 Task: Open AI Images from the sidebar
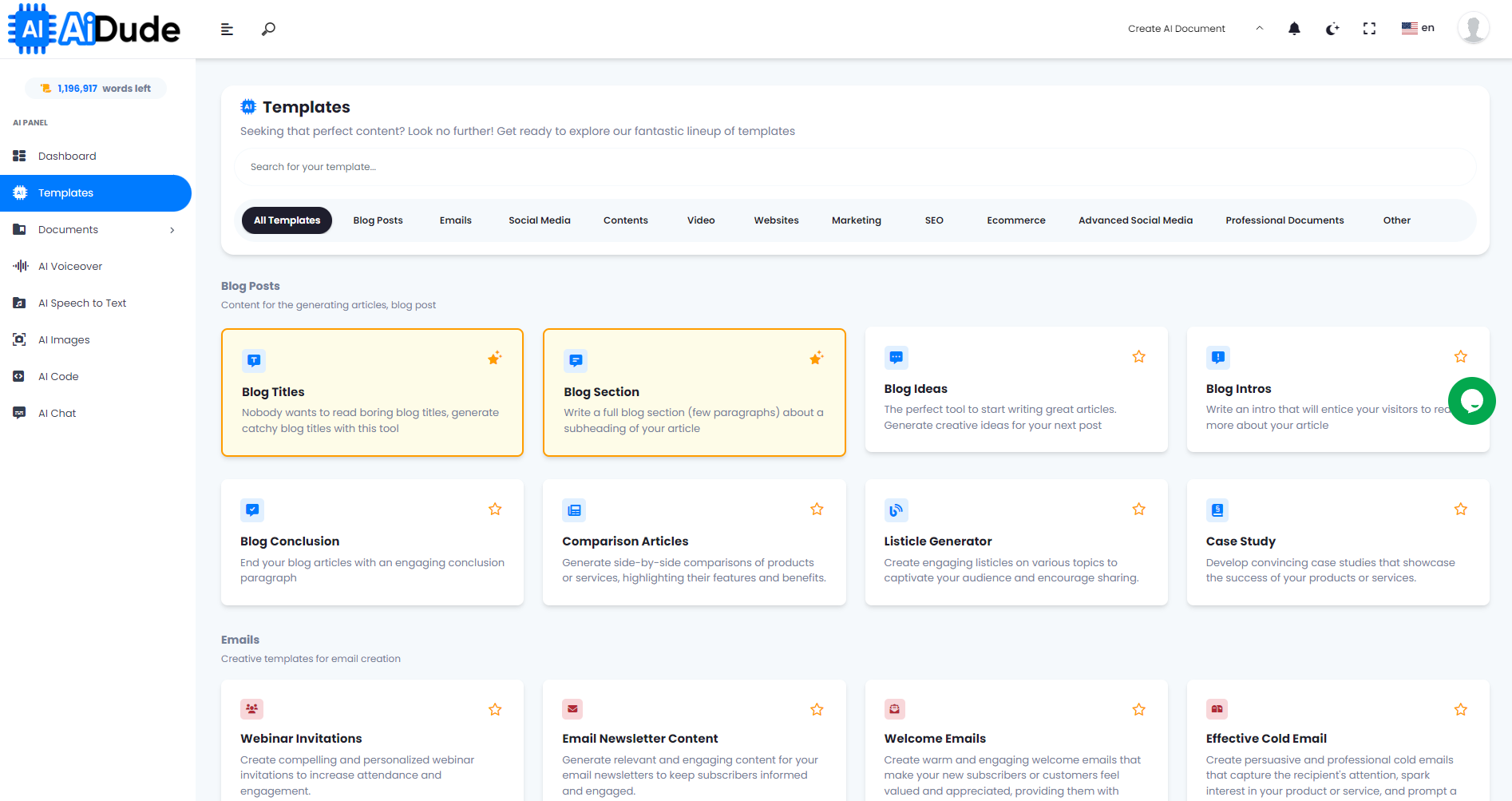[65, 339]
